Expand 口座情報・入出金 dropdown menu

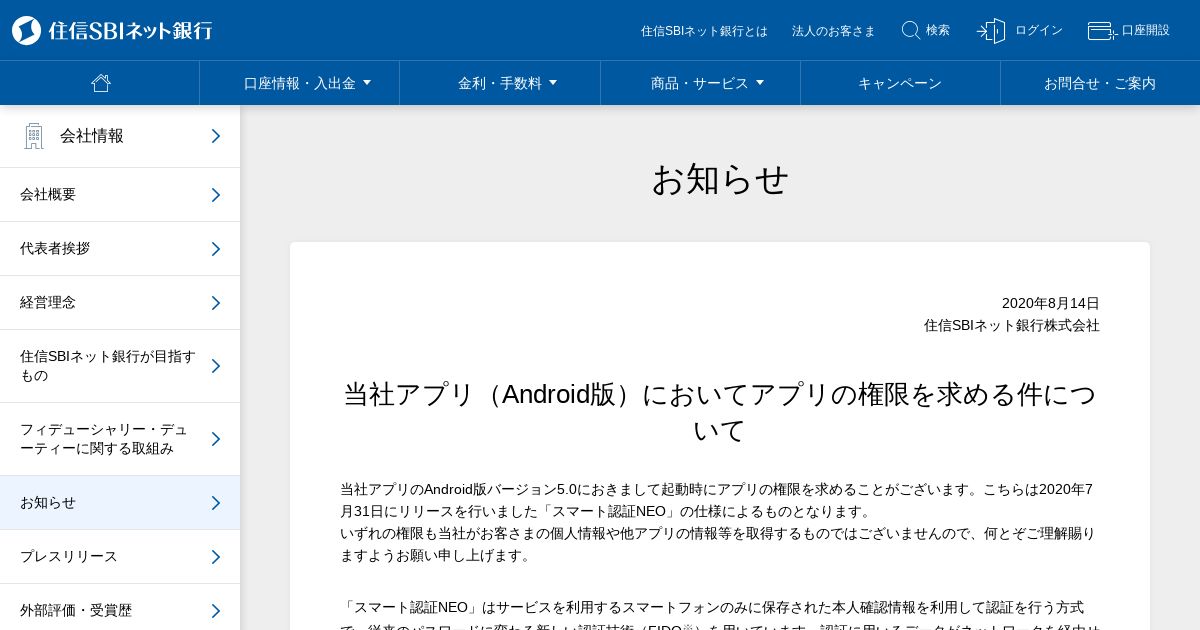pos(300,83)
